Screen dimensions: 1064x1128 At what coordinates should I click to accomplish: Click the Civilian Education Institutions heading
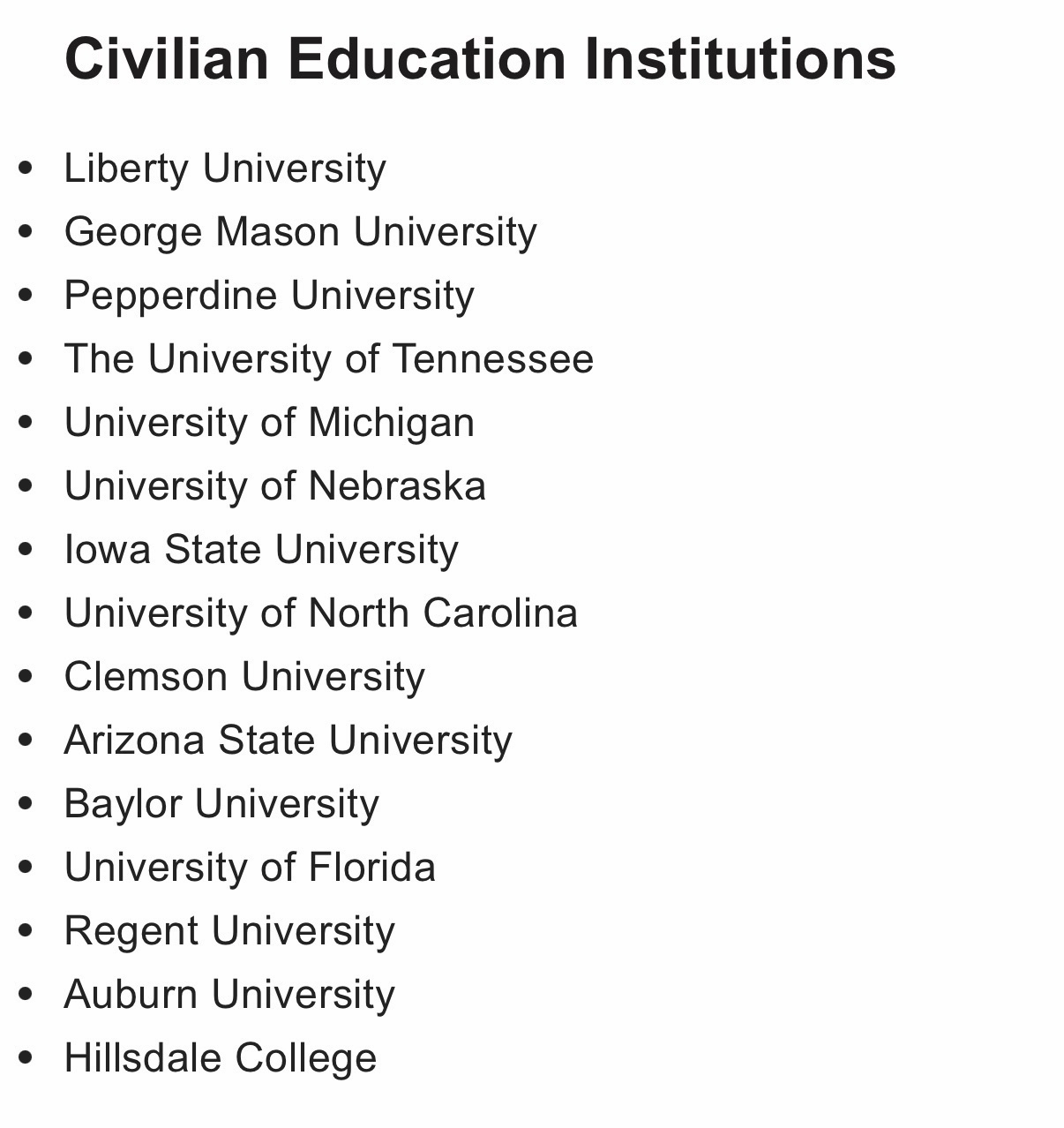click(480, 58)
